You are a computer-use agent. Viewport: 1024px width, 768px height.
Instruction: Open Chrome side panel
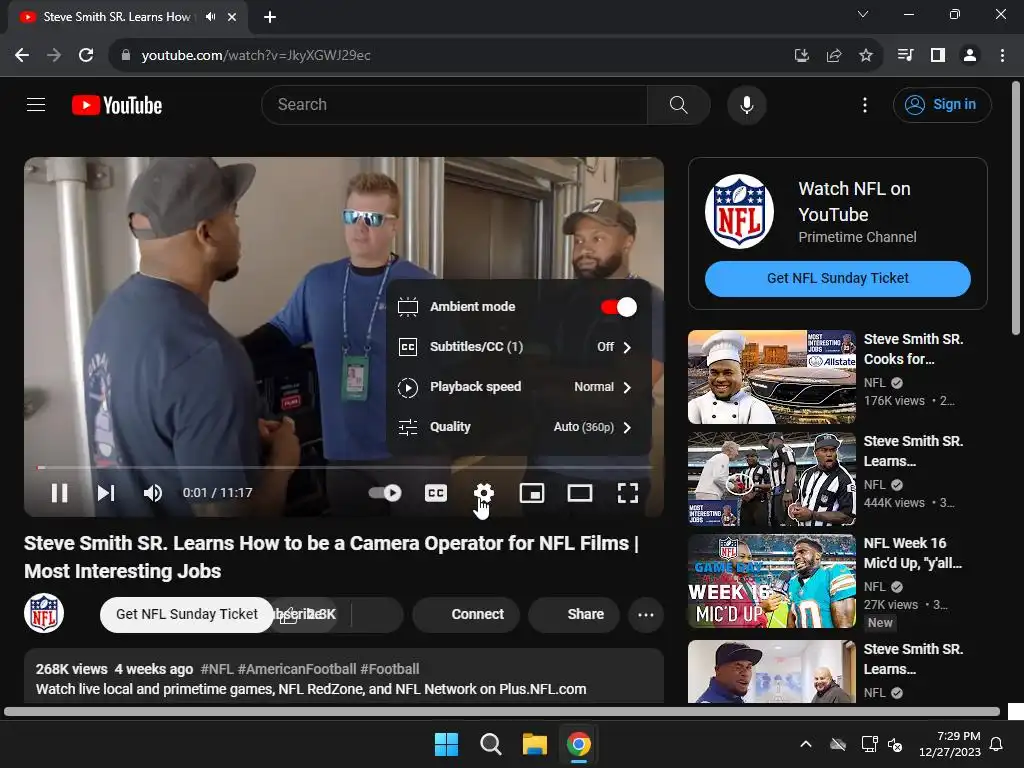pos(938,56)
